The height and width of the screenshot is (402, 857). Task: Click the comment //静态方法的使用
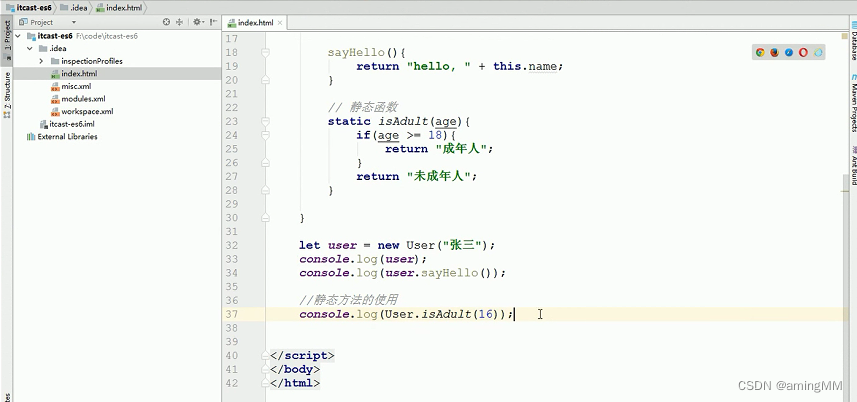click(348, 300)
